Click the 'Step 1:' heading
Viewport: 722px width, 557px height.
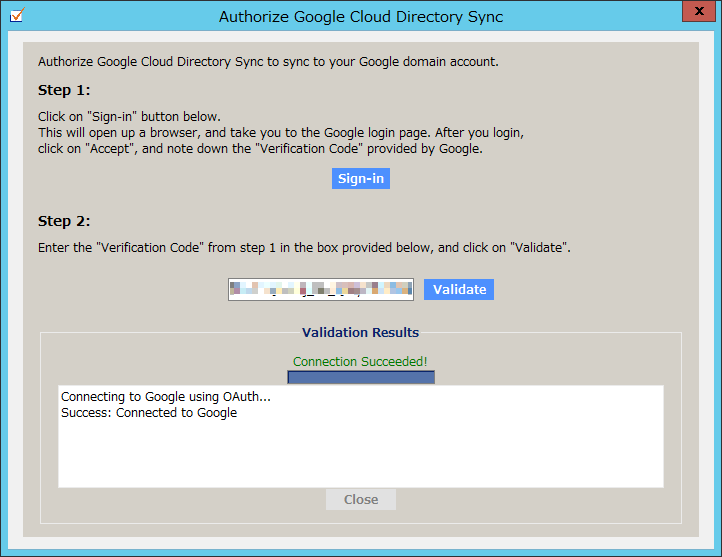point(64,90)
